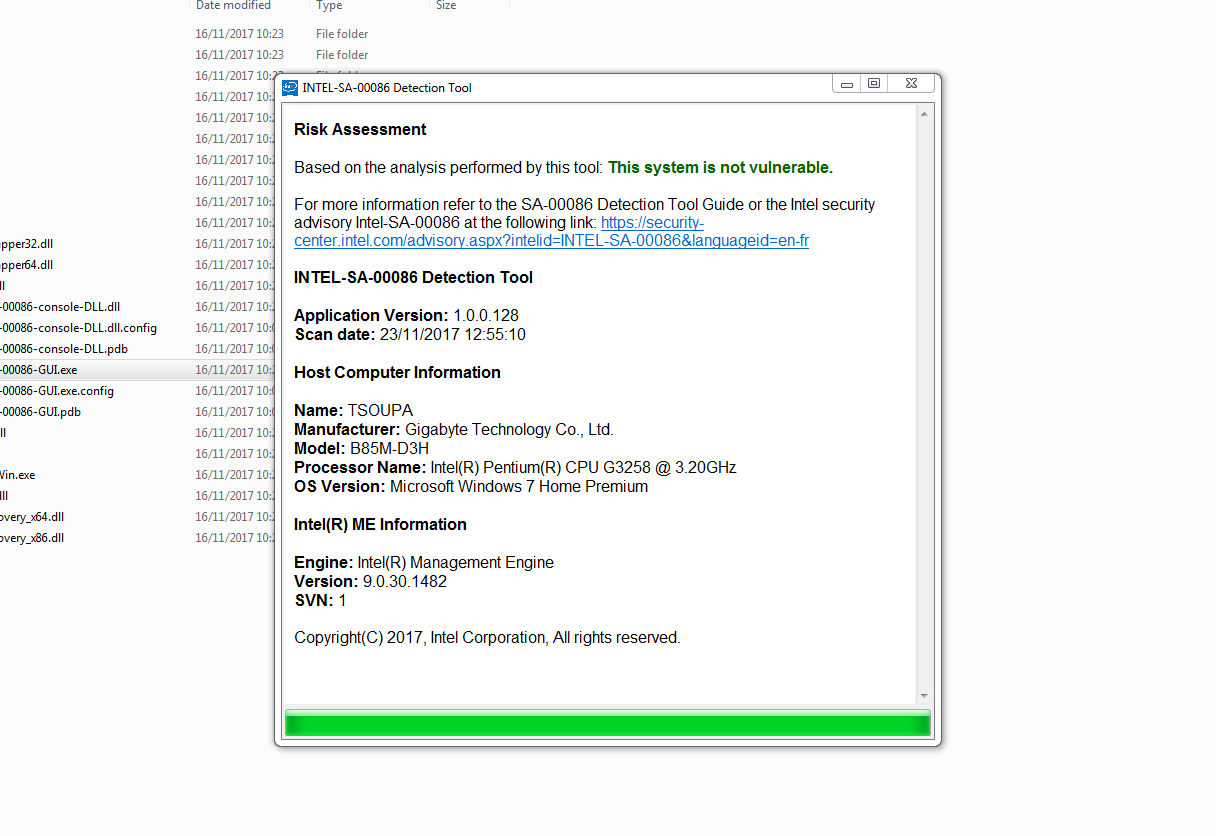
Task: Sort Explorer files by Type column
Action: coord(329,6)
